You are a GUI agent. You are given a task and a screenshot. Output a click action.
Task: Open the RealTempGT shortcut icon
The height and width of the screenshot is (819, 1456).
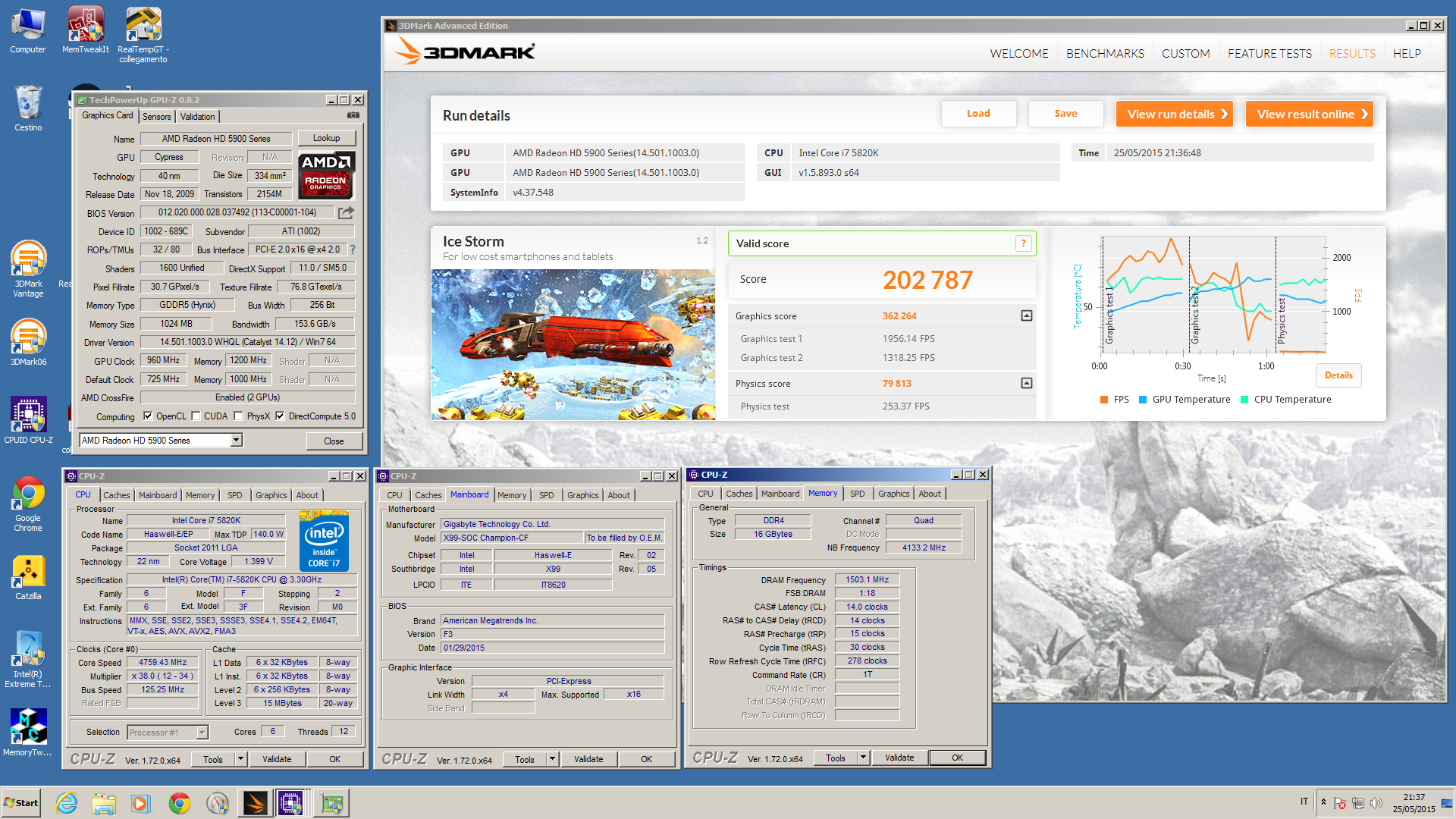pyautogui.click(x=143, y=35)
